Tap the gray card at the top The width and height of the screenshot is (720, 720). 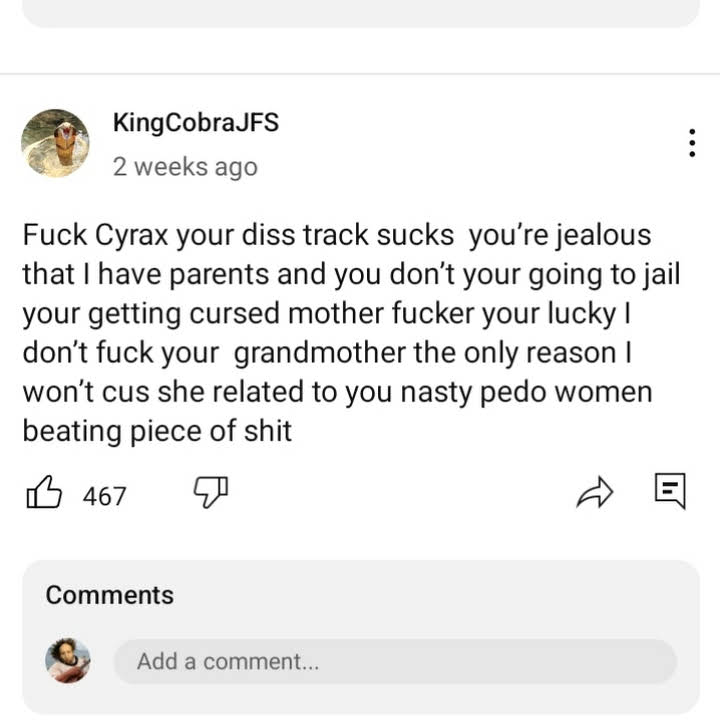[360, 12]
